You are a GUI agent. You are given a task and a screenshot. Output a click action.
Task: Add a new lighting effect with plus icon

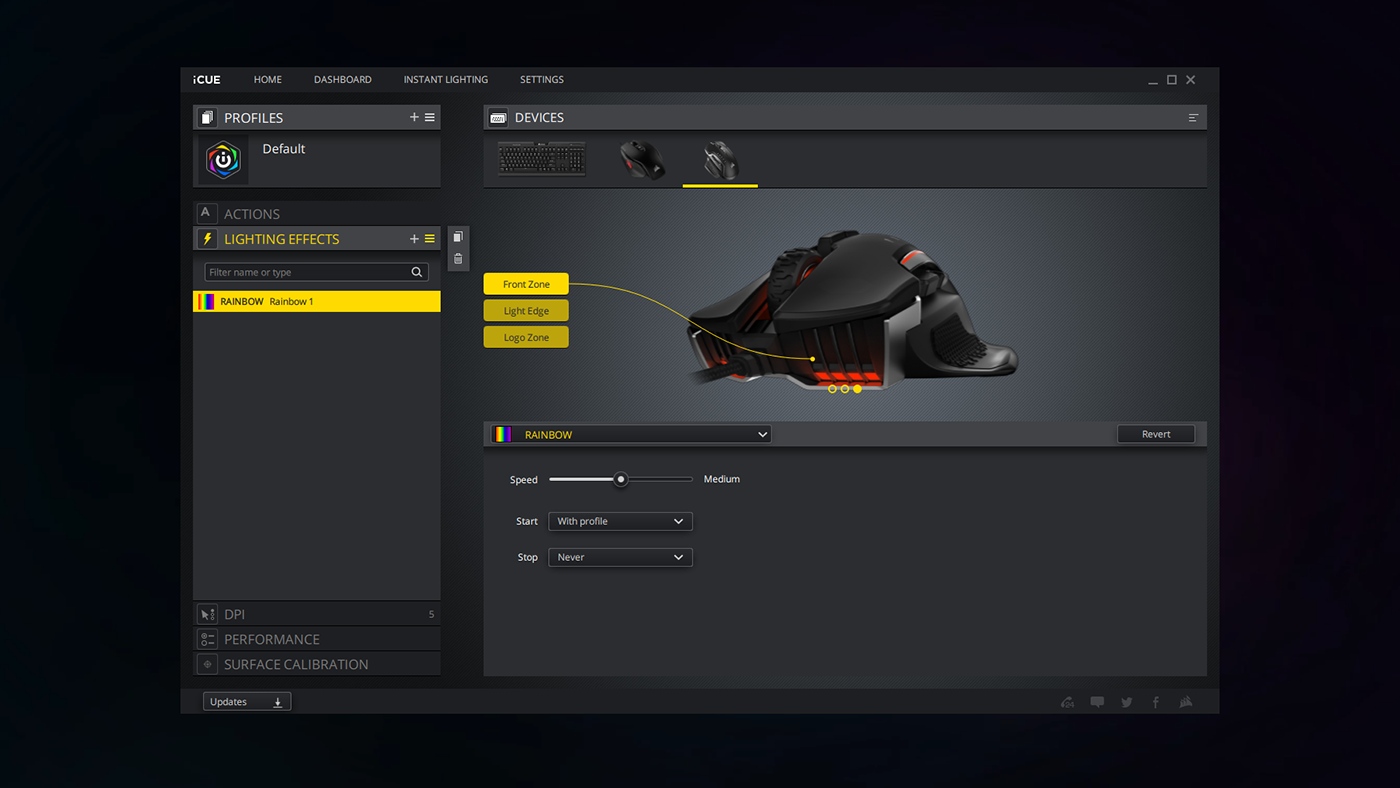[x=414, y=239]
